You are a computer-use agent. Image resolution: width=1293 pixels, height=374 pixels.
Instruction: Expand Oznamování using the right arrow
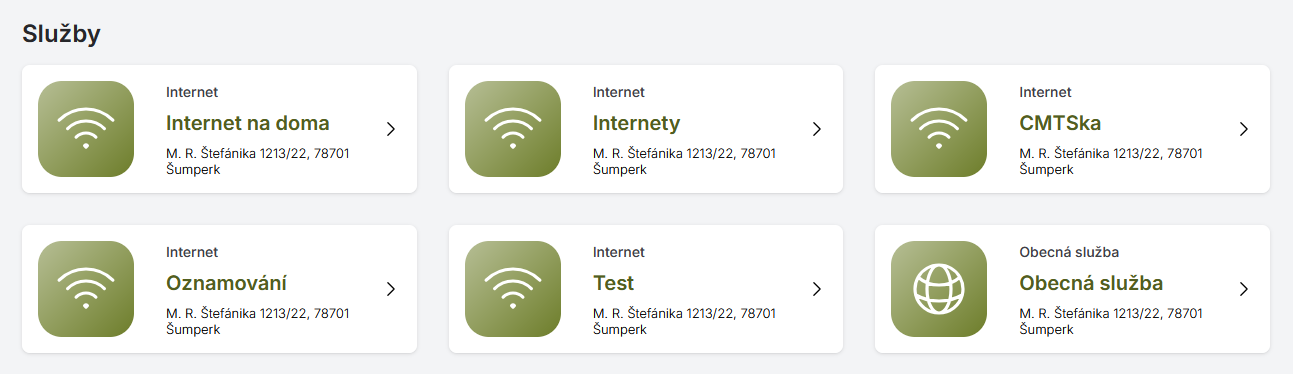(391, 289)
